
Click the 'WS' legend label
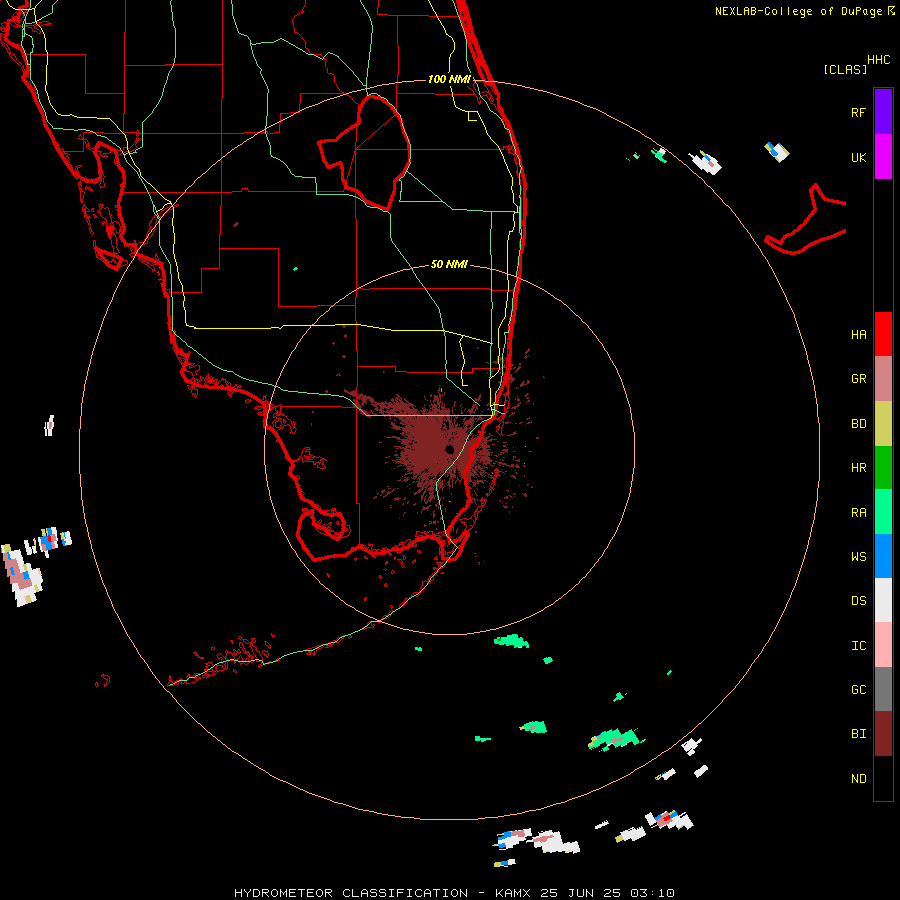[x=858, y=557]
